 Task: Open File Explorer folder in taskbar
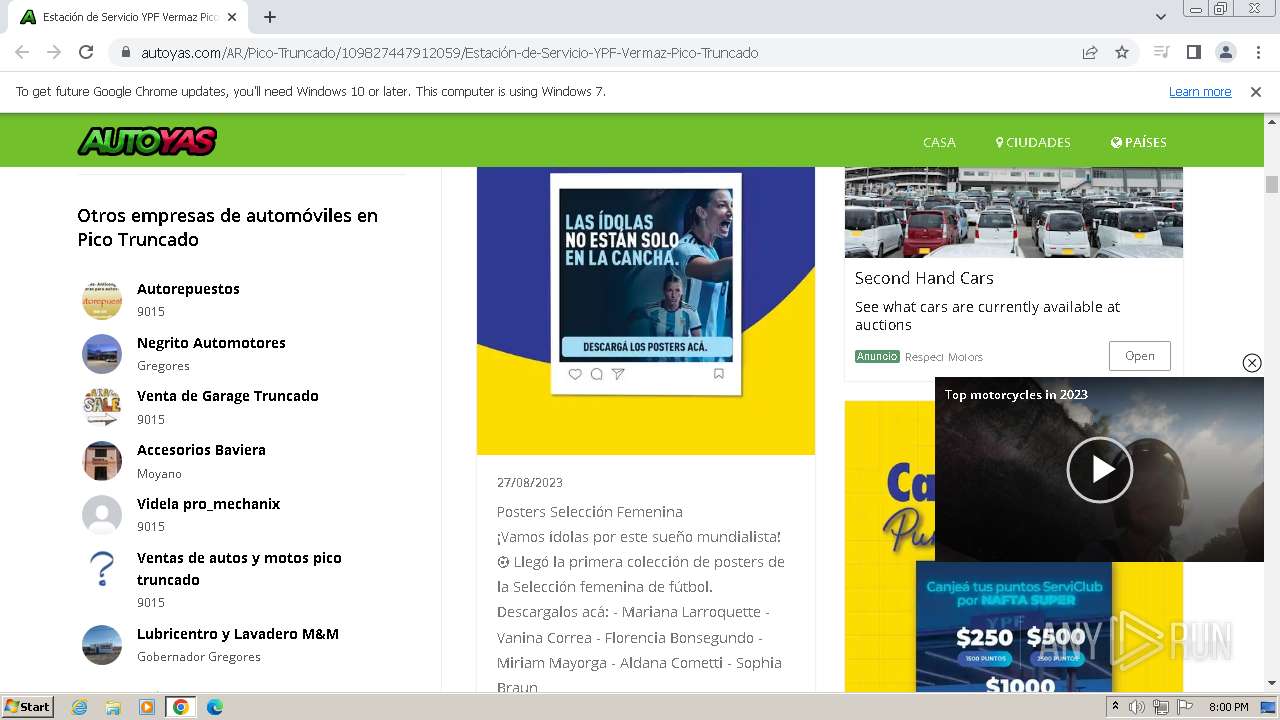click(x=113, y=707)
